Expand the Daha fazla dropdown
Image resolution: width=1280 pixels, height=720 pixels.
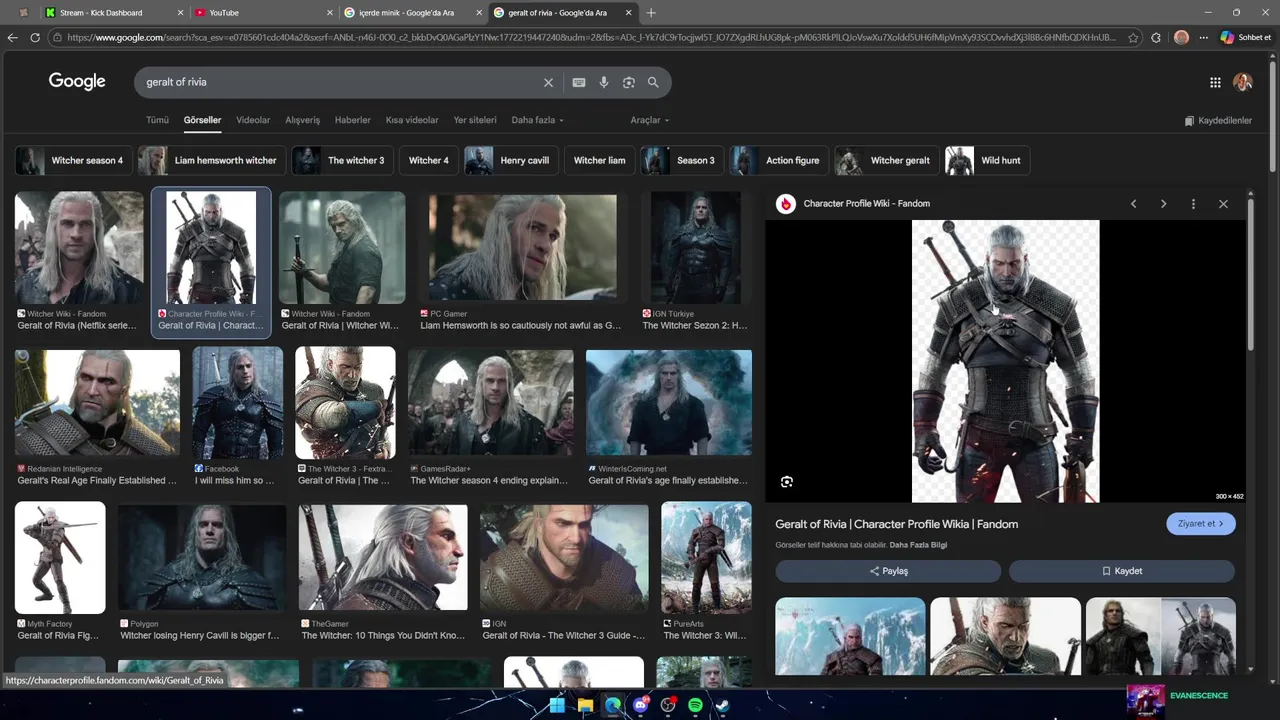click(538, 120)
